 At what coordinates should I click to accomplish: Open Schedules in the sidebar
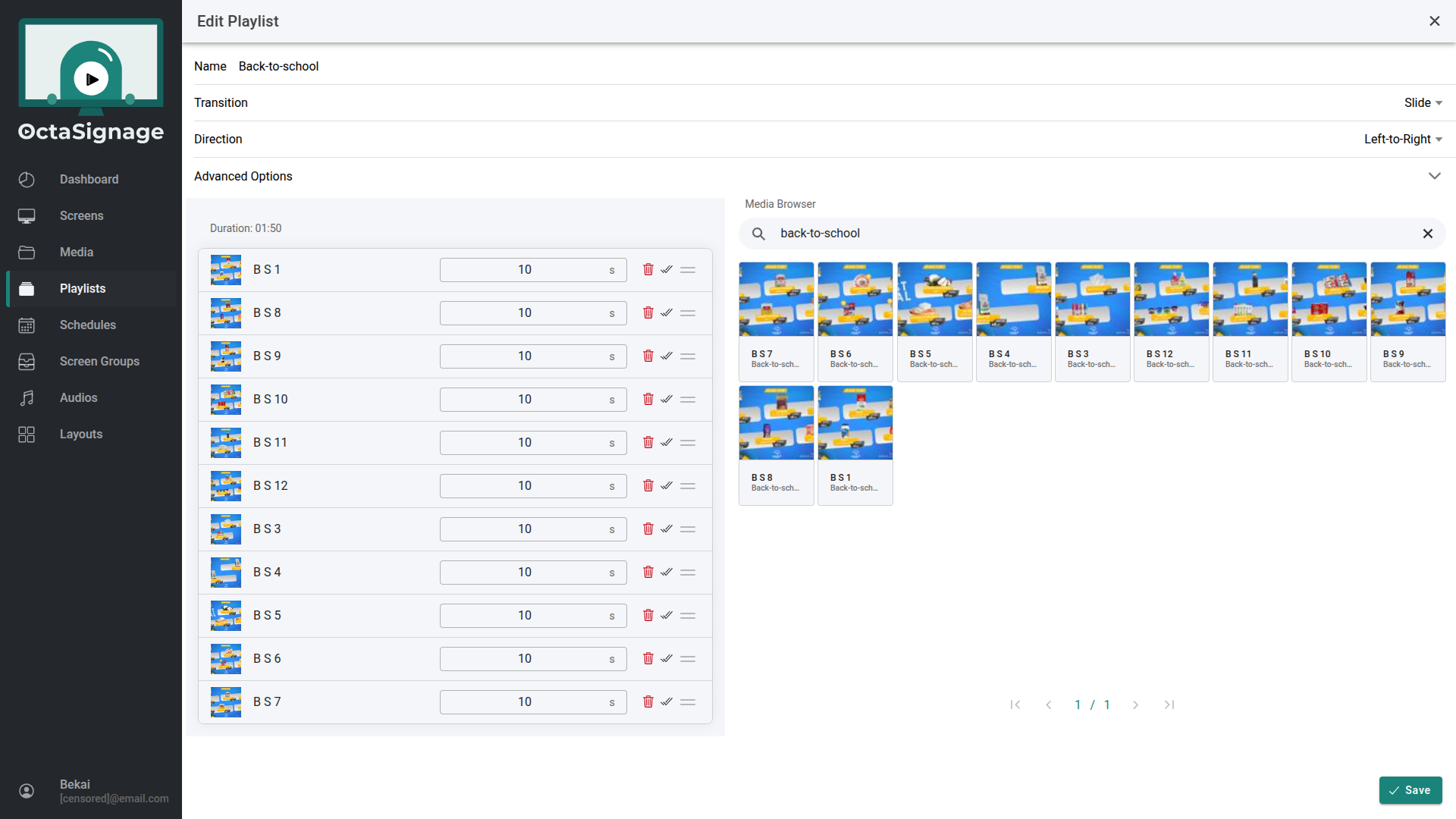click(x=88, y=325)
